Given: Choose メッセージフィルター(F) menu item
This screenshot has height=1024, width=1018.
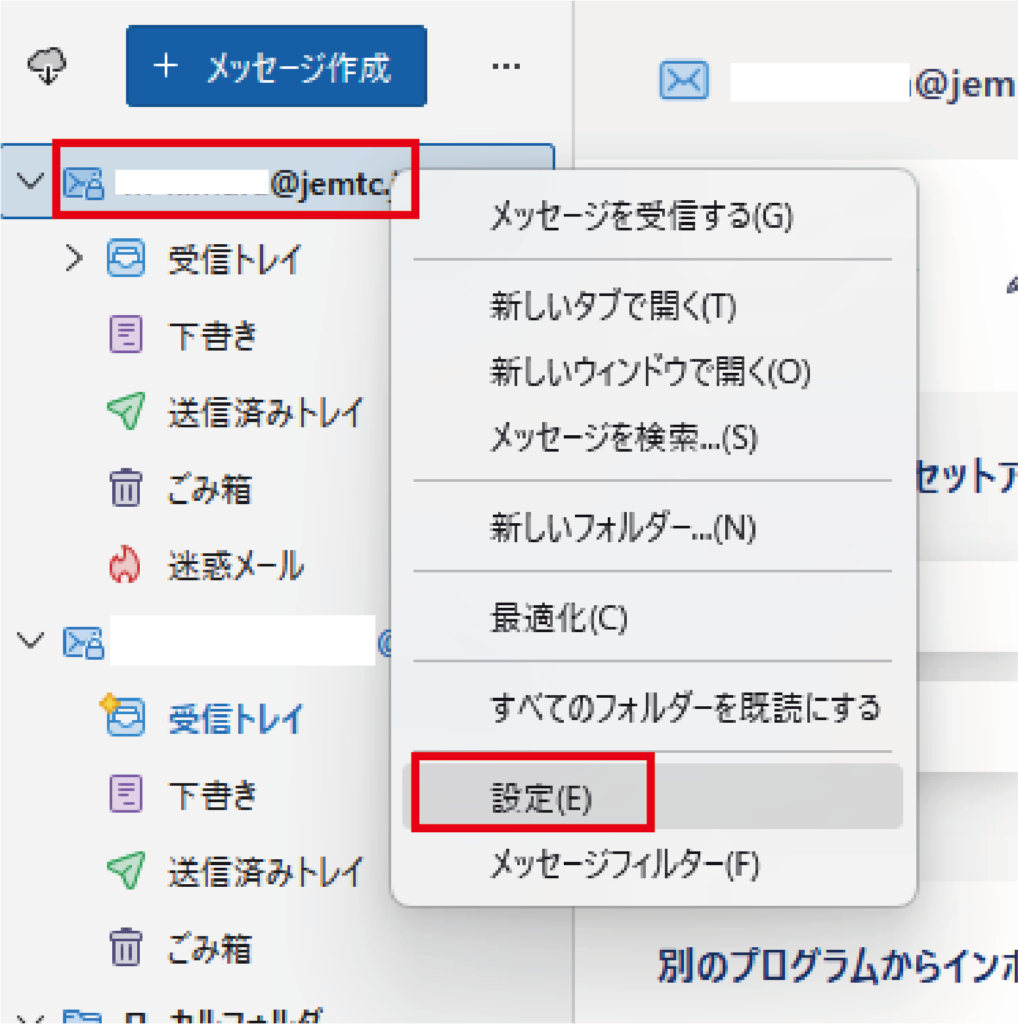Looking at the screenshot, I should 625,864.
